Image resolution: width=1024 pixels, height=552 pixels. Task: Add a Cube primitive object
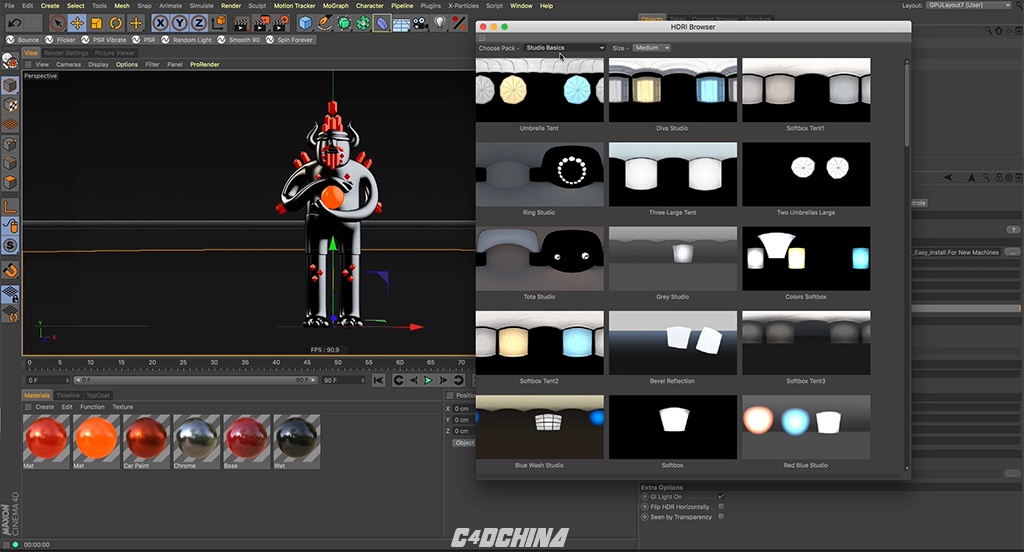pos(305,24)
